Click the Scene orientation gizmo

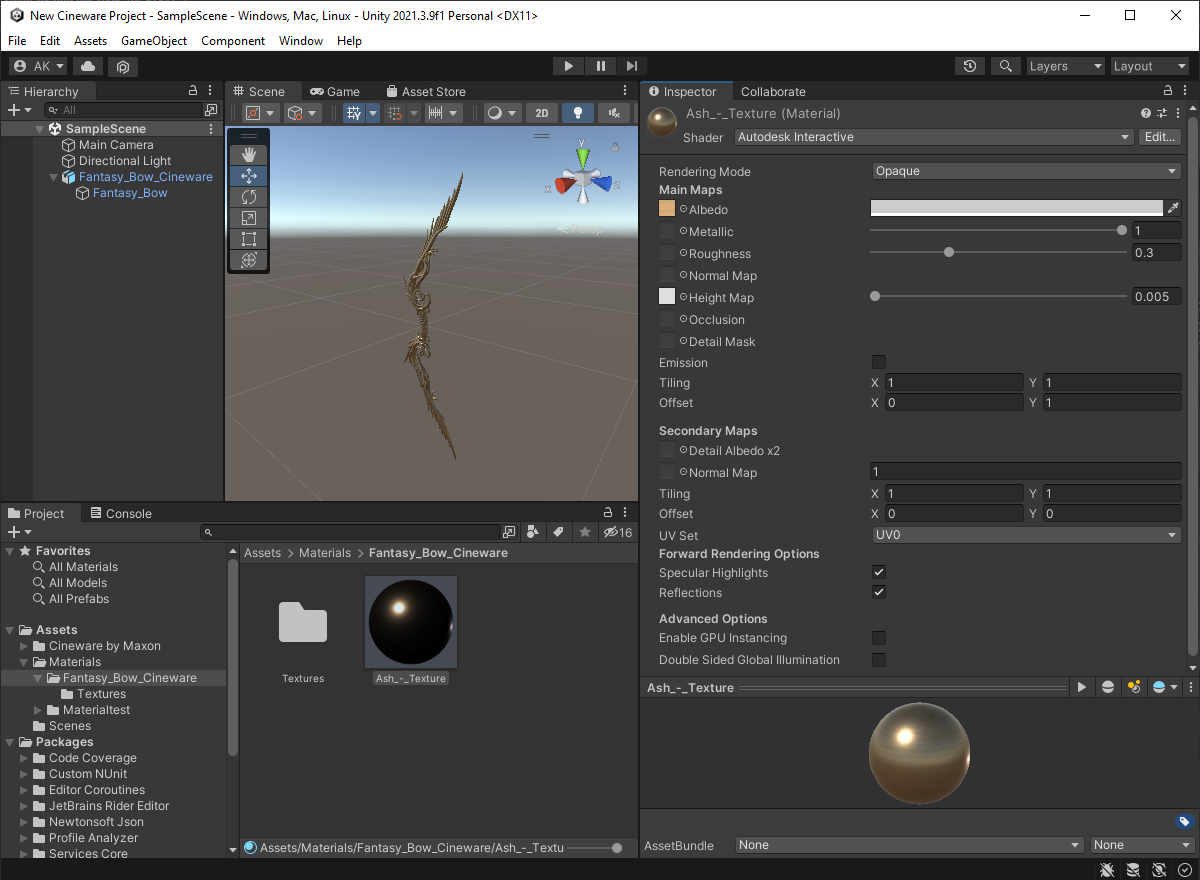pyautogui.click(x=583, y=180)
